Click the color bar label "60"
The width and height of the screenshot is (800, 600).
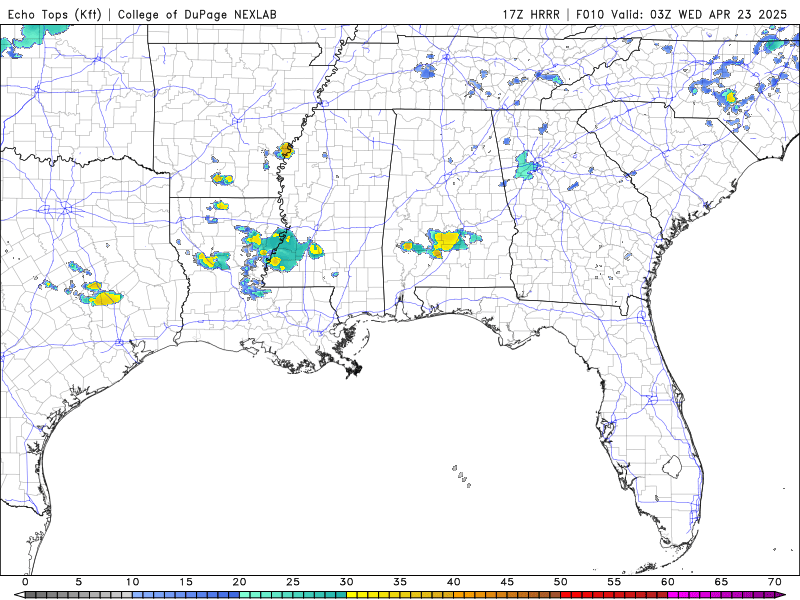[668, 582]
